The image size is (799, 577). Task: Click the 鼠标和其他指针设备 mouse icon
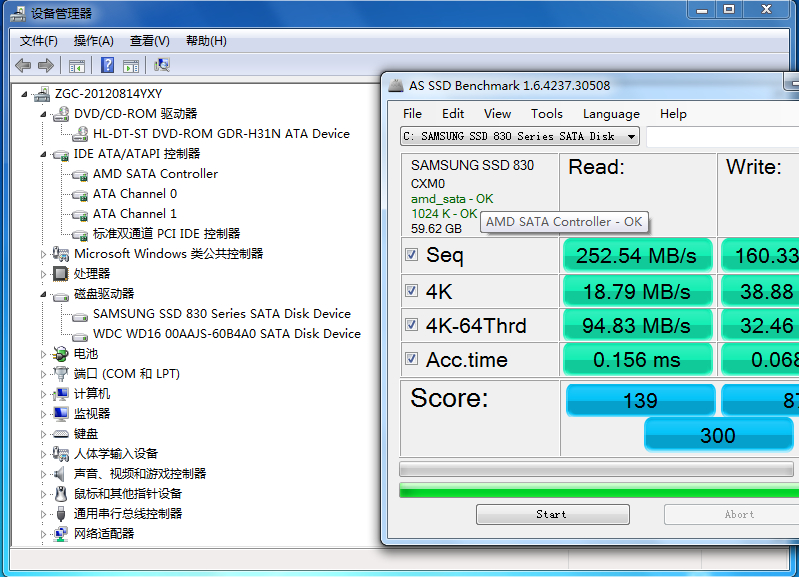(61, 493)
